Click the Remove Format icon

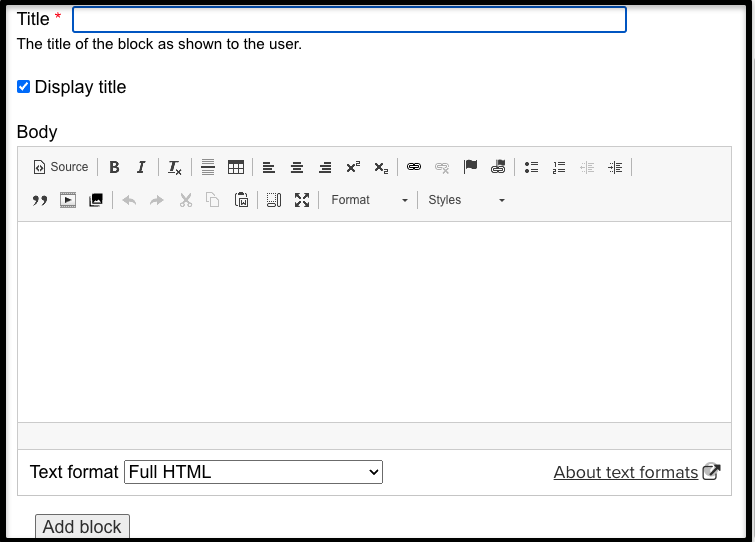tap(175, 167)
